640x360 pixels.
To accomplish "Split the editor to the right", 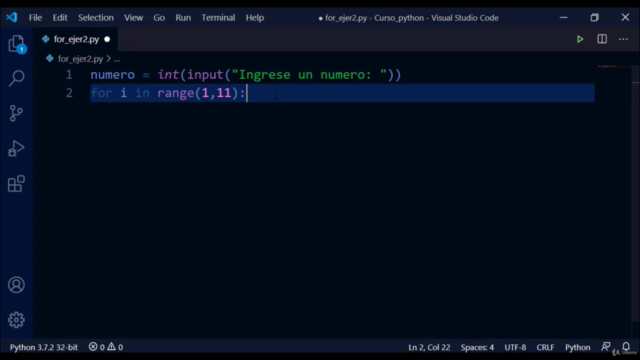I will point(602,39).
